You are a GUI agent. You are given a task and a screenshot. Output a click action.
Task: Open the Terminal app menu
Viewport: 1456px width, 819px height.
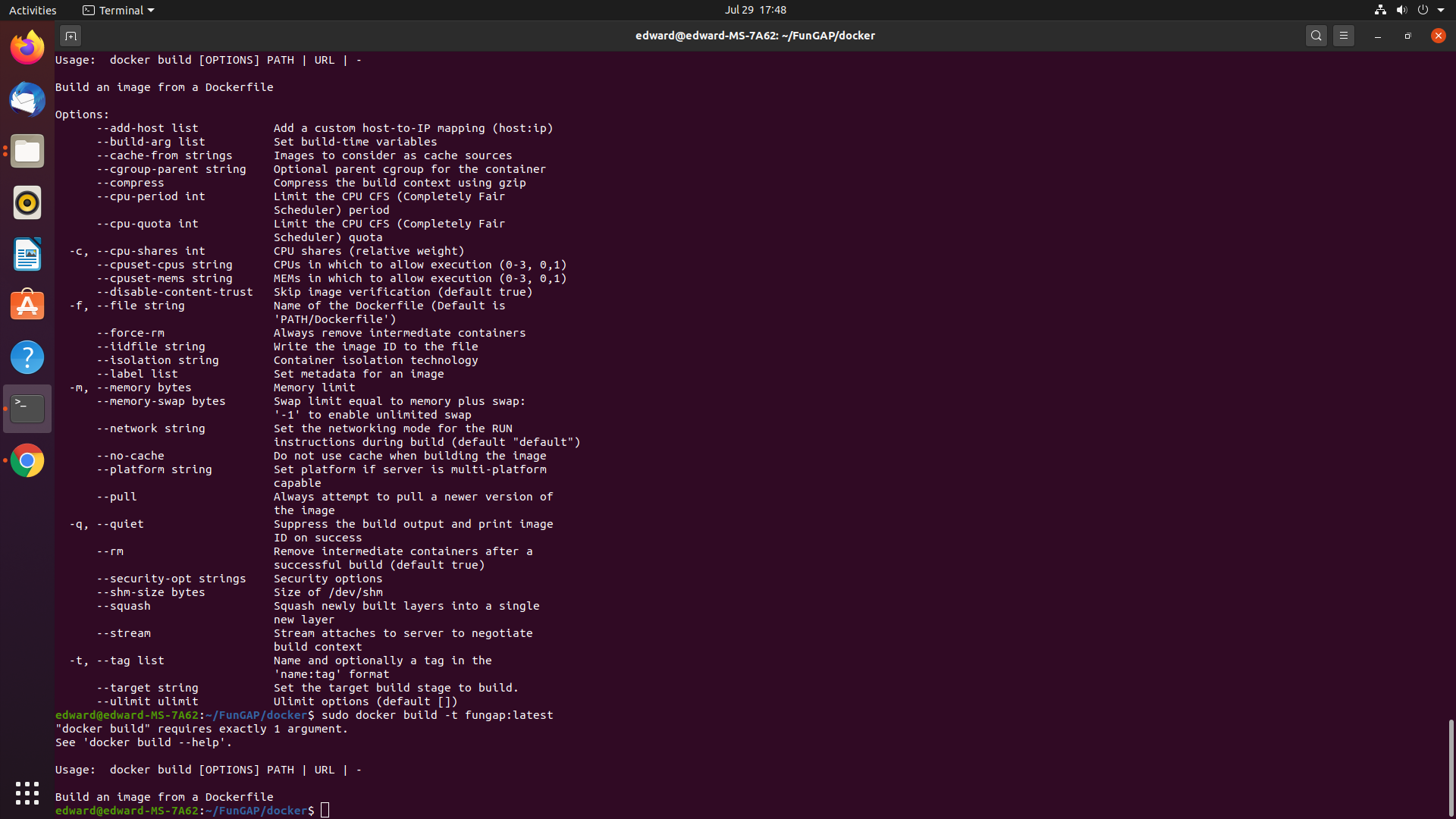[x=118, y=10]
